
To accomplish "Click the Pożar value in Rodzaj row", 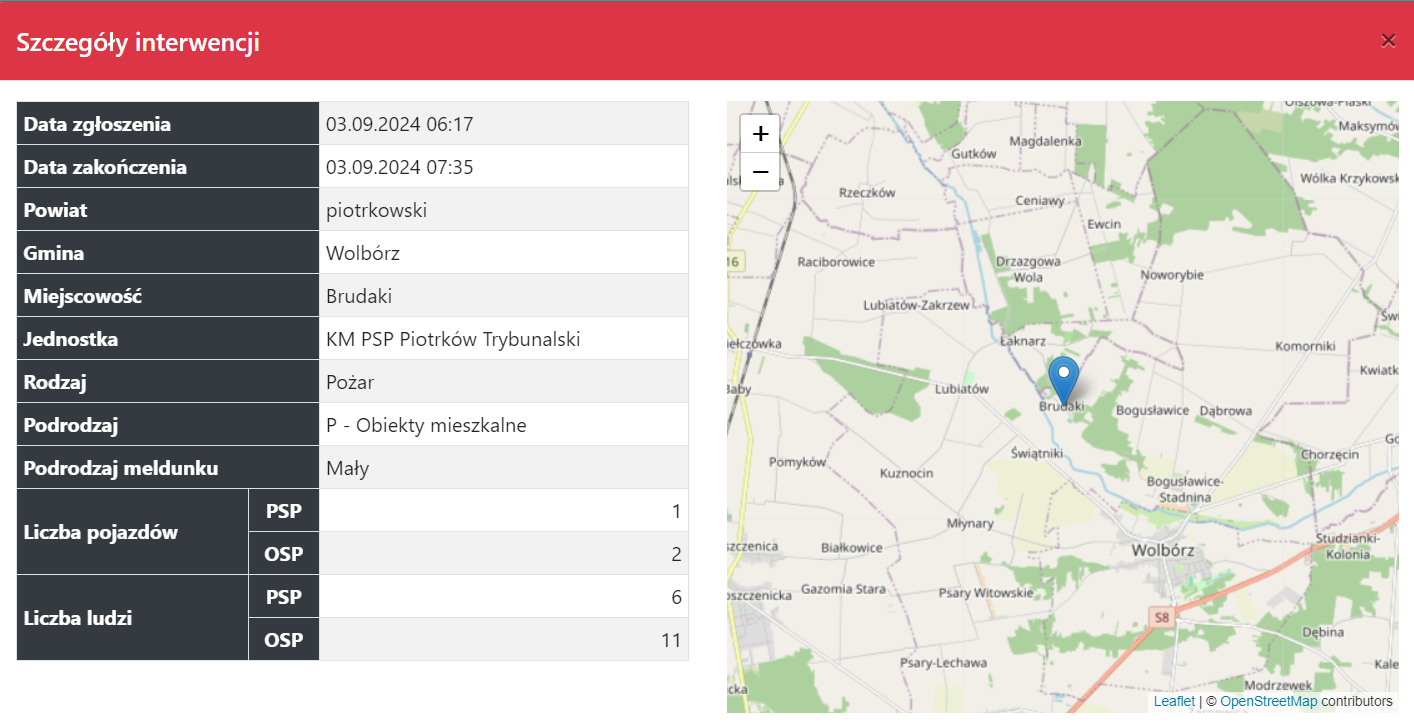I will tap(350, 383).
